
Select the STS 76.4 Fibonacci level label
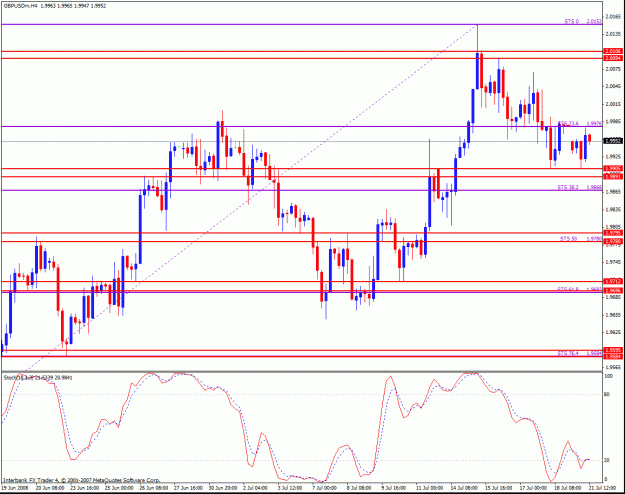(x=568, y=353)
